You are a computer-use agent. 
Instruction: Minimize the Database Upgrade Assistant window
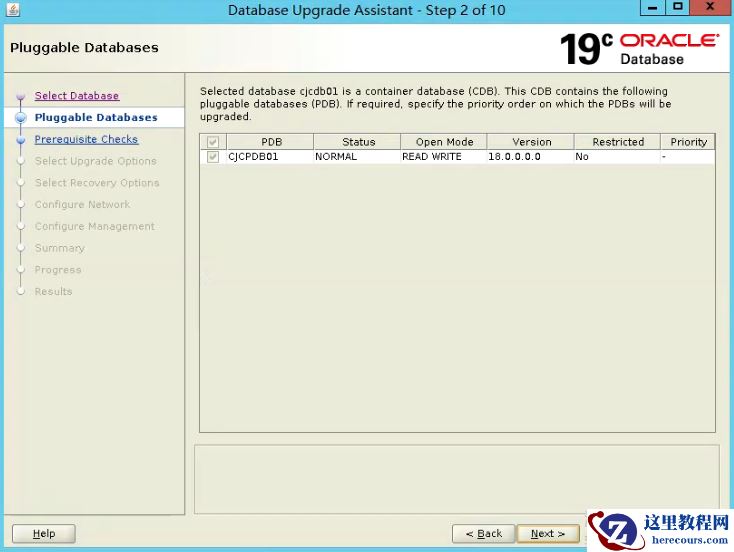[652, 7]
